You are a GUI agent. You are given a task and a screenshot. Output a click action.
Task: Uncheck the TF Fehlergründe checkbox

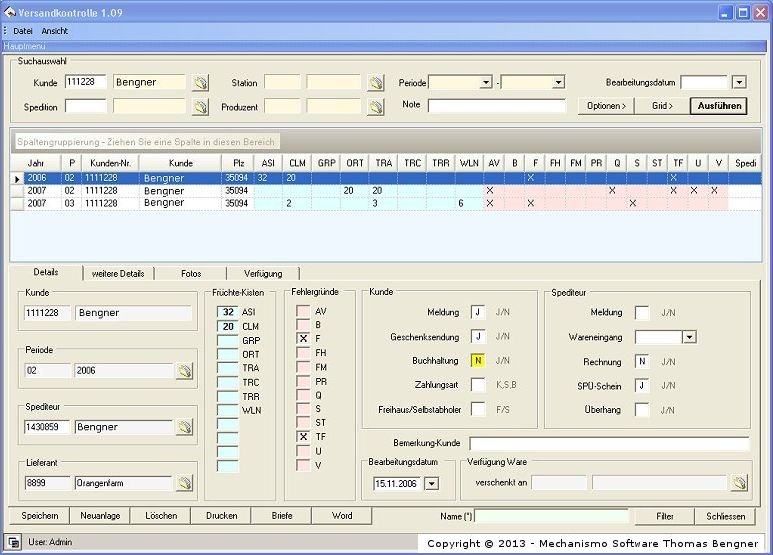(x=303, y=437)
